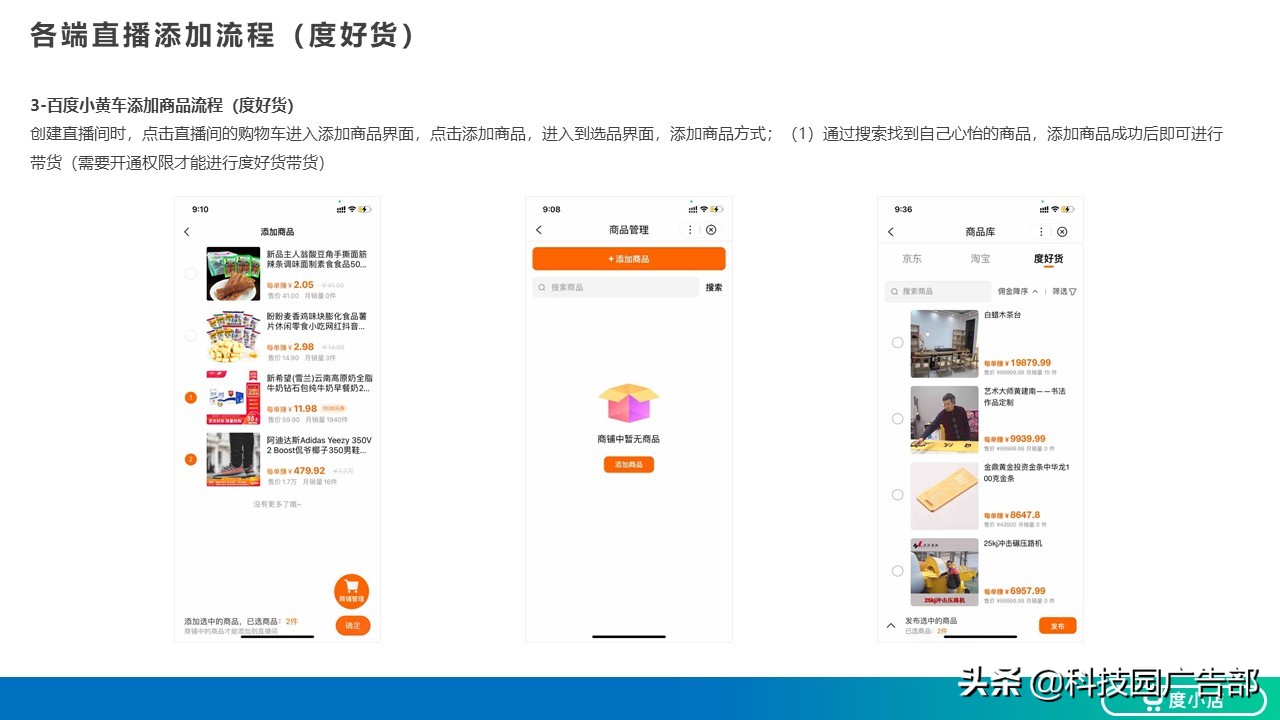Click the back arrow on 添加商品 screen
This screenshot has width=1280, height=720.
(x=186, y=231)
